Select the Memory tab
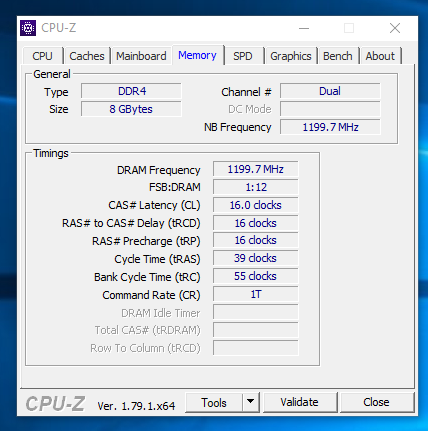 click(197, 55)
